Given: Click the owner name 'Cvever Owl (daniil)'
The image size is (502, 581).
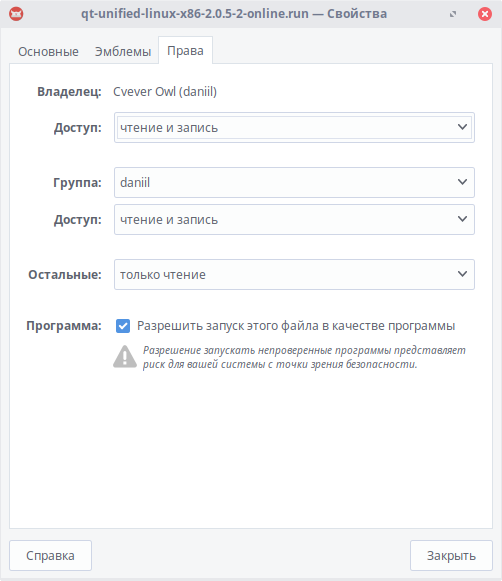Looking at the screenshot, I should point(165,92).
